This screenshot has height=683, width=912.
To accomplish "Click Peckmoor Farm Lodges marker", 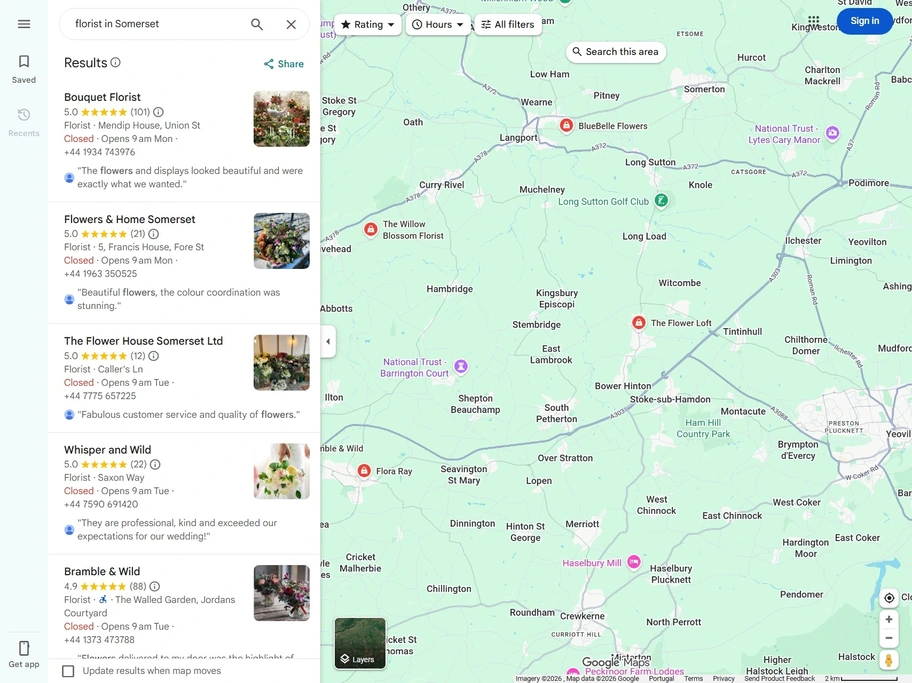I will (573, 675).
